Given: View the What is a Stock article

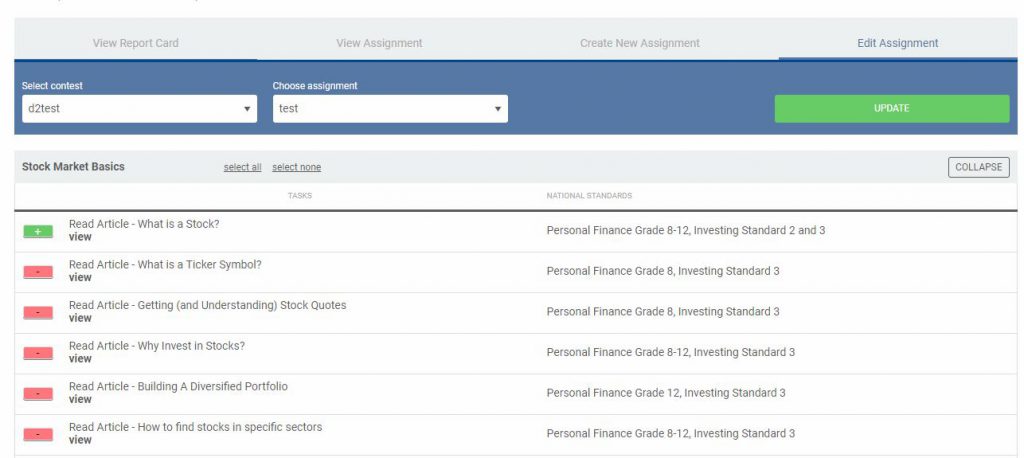Looking at the screenshot, I should pos(80,237).
